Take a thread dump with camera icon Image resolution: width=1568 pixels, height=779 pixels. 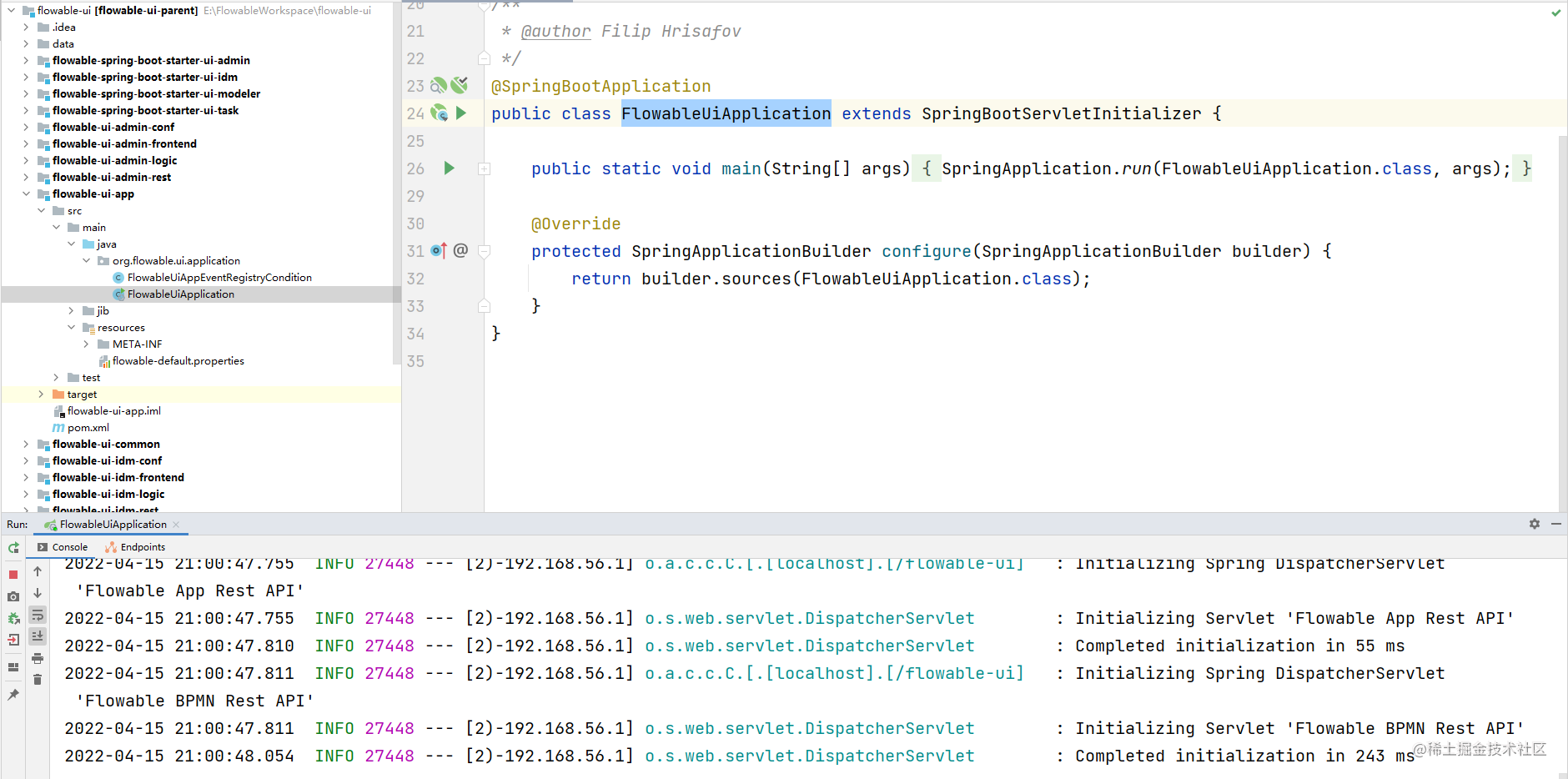click(13, 596)
